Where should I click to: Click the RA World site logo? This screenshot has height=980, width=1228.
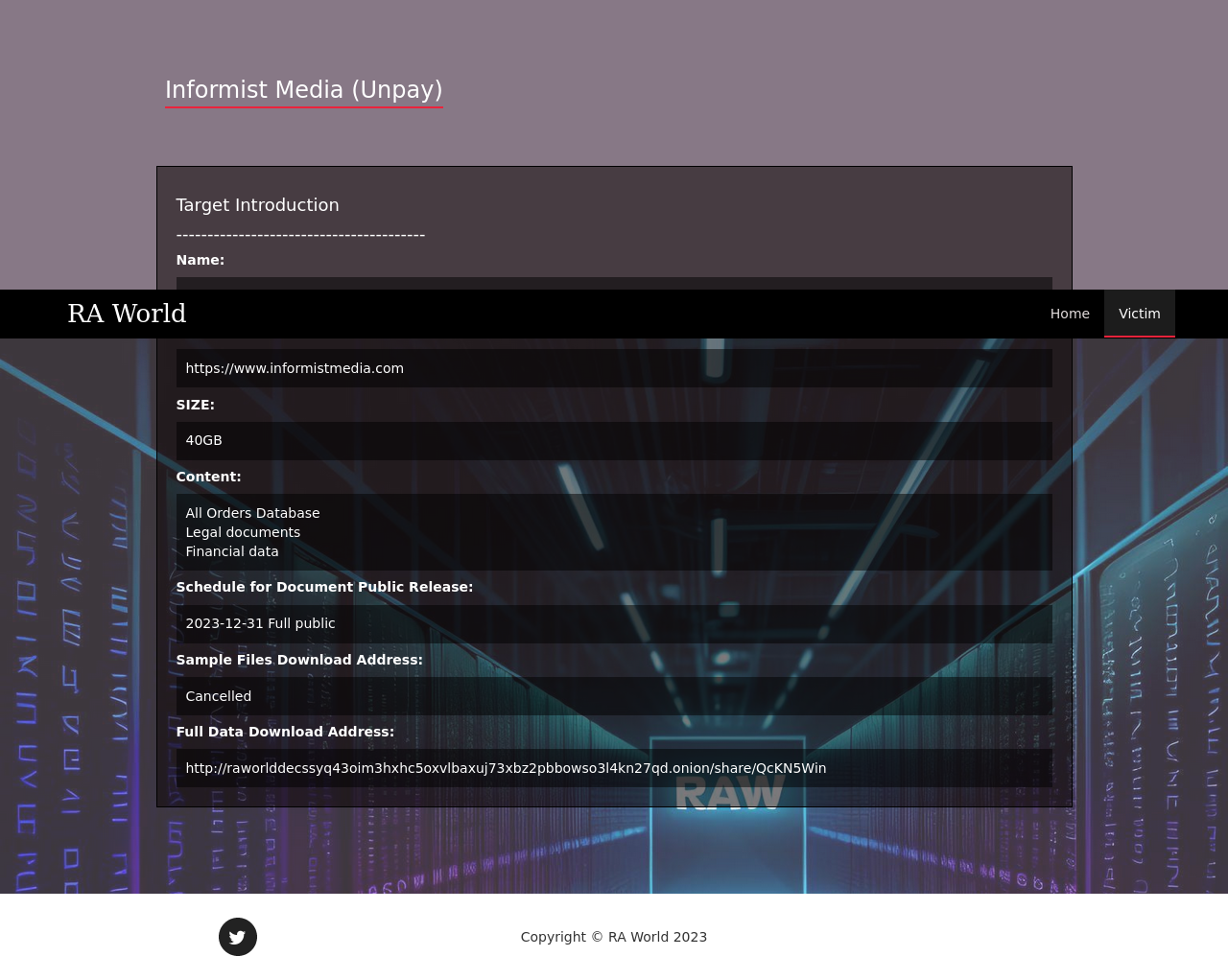(x=127, y=314)
